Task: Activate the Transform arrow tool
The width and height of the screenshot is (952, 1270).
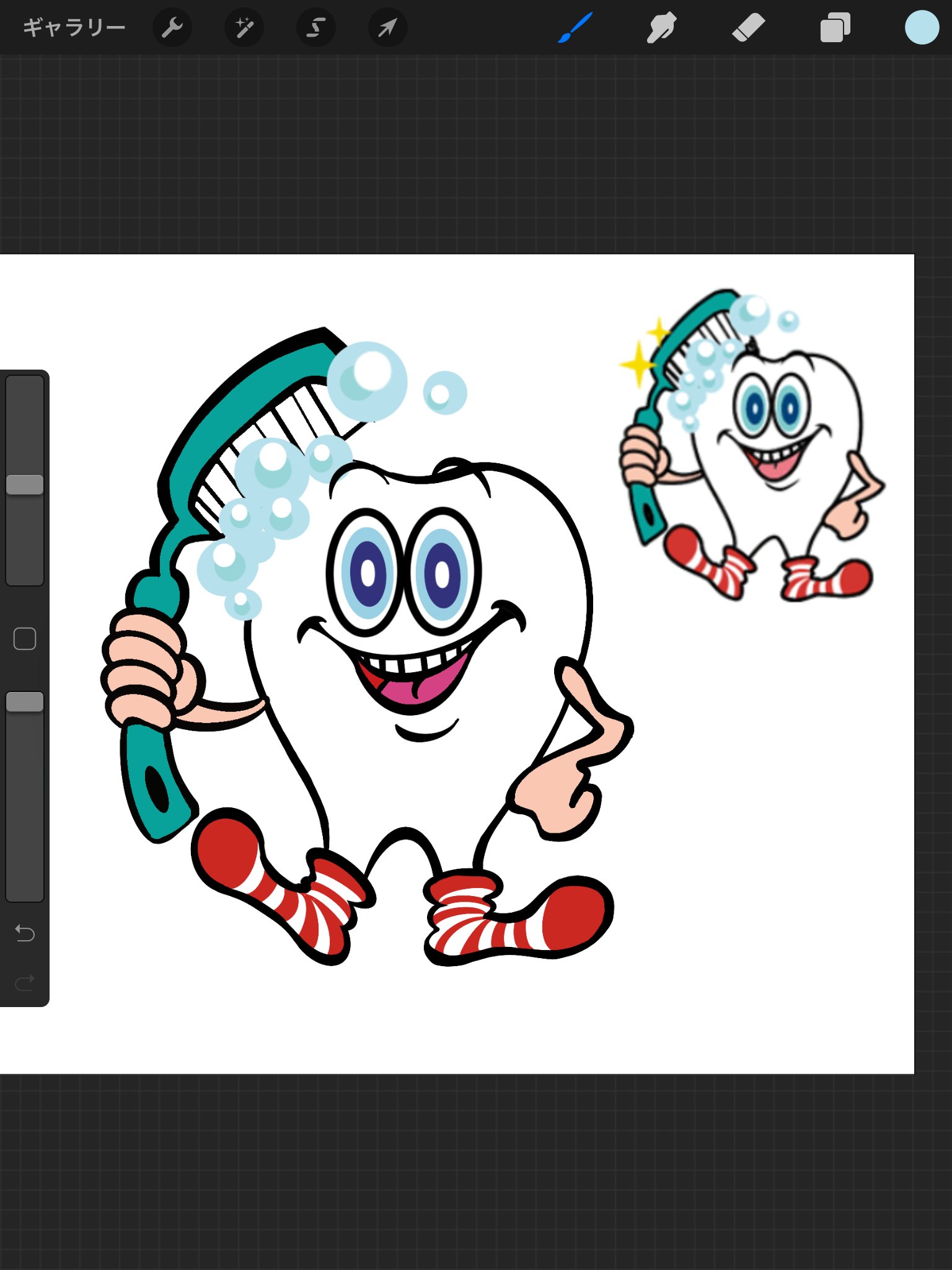Action: point(388,28)
